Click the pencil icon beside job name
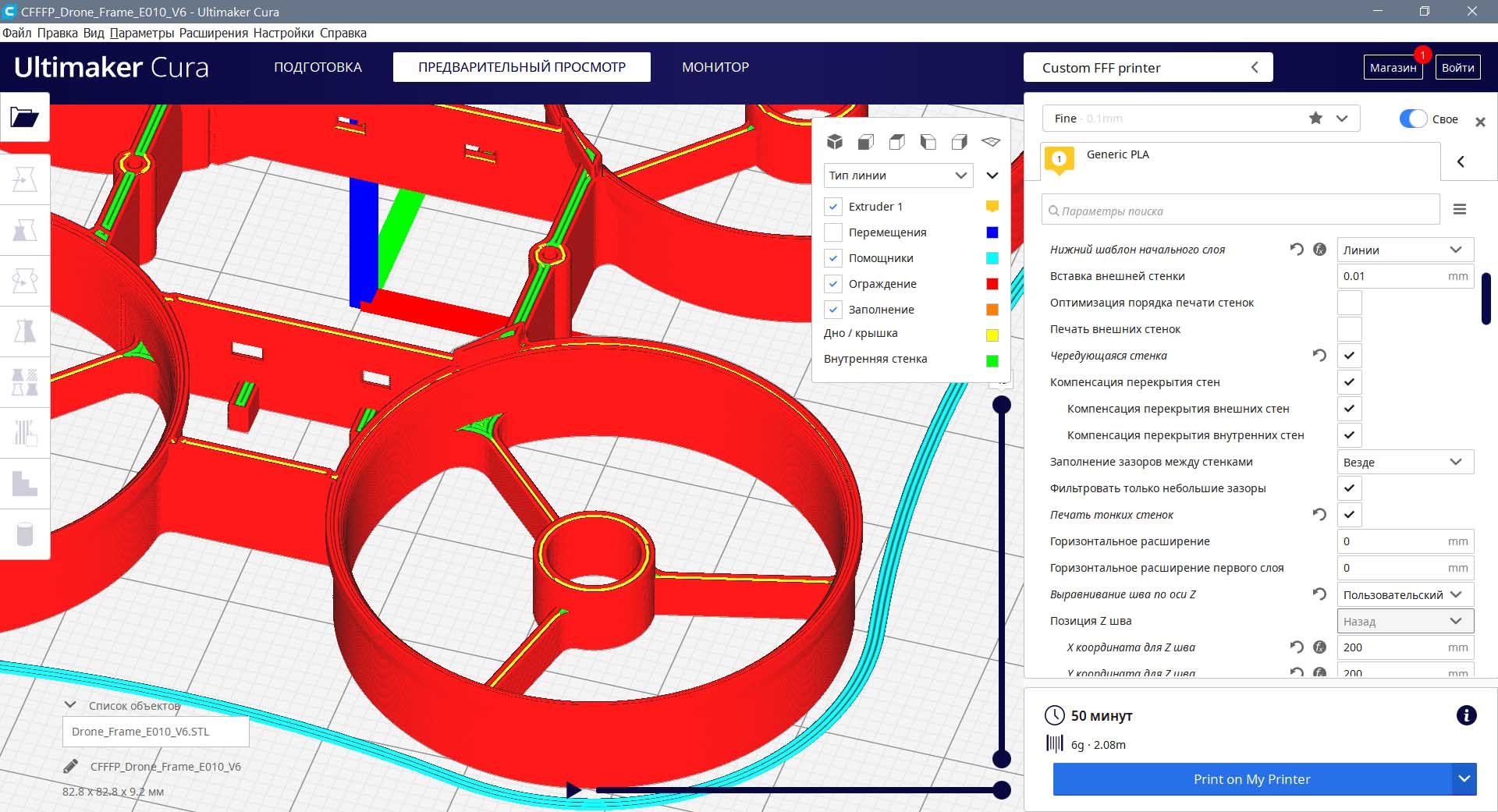 pyautogui.click(x=70, y=766)
